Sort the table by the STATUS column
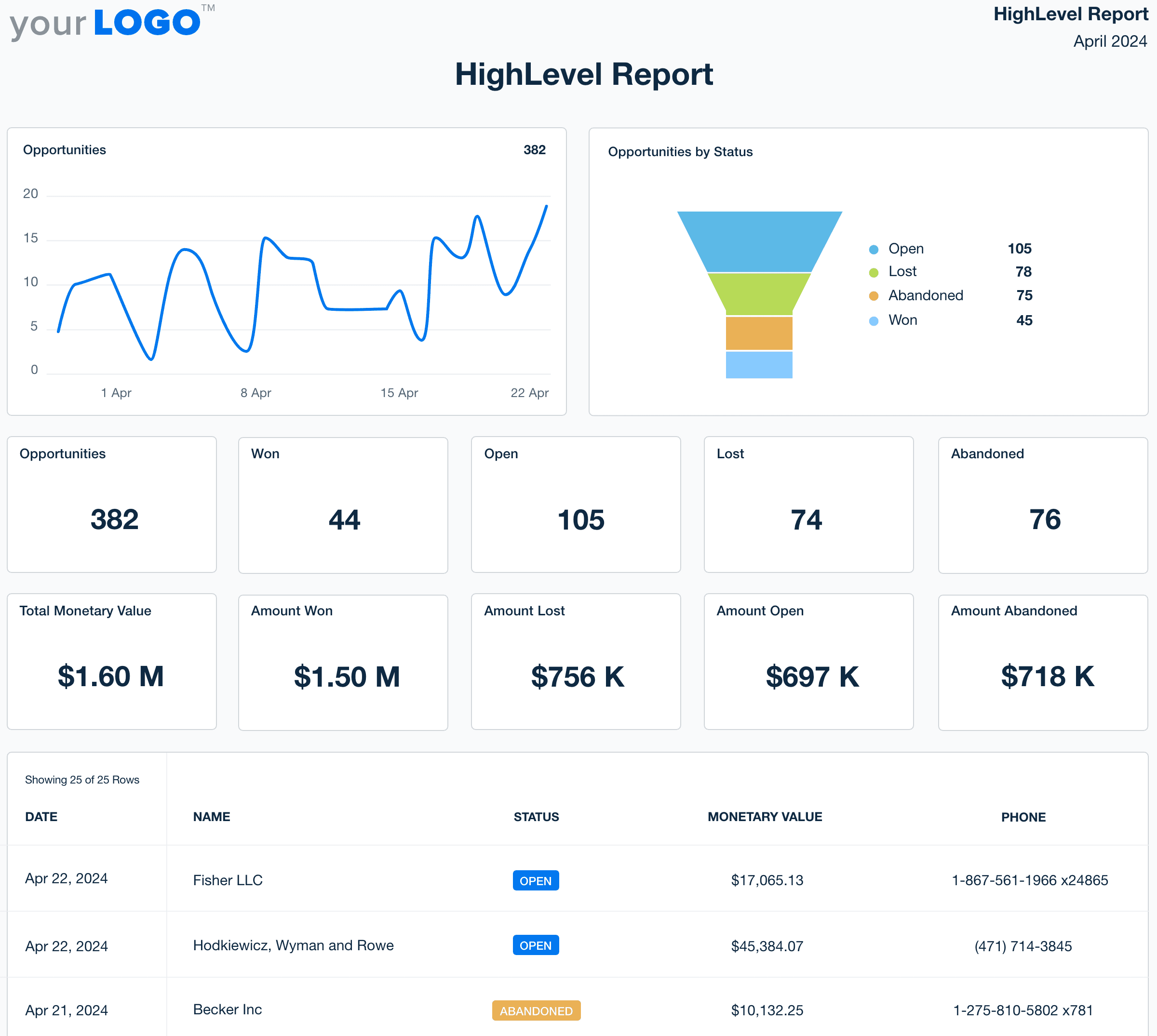 click(536, 816)
